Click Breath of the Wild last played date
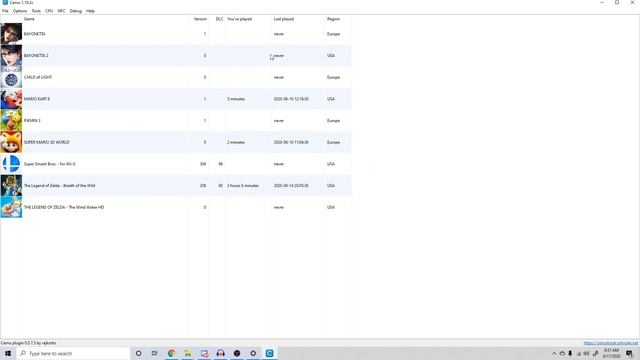640x360 pixels. point(291,185)
